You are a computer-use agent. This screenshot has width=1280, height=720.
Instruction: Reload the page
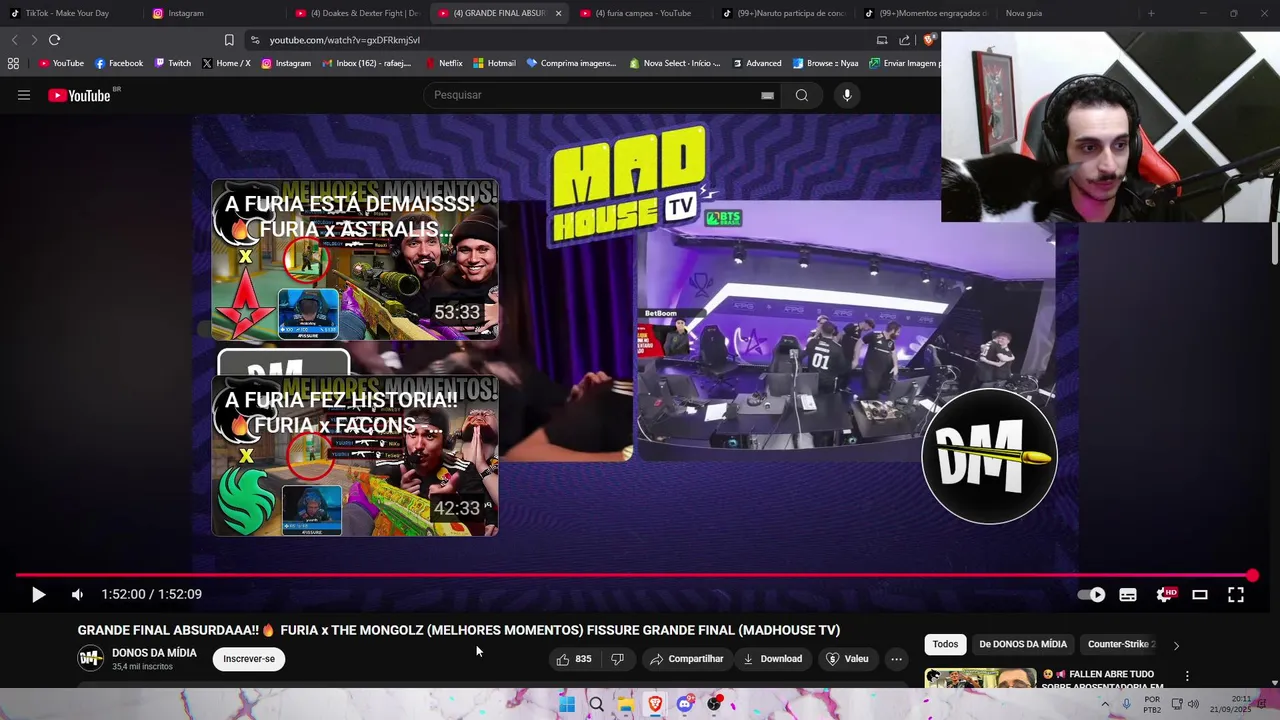(54, 40)
